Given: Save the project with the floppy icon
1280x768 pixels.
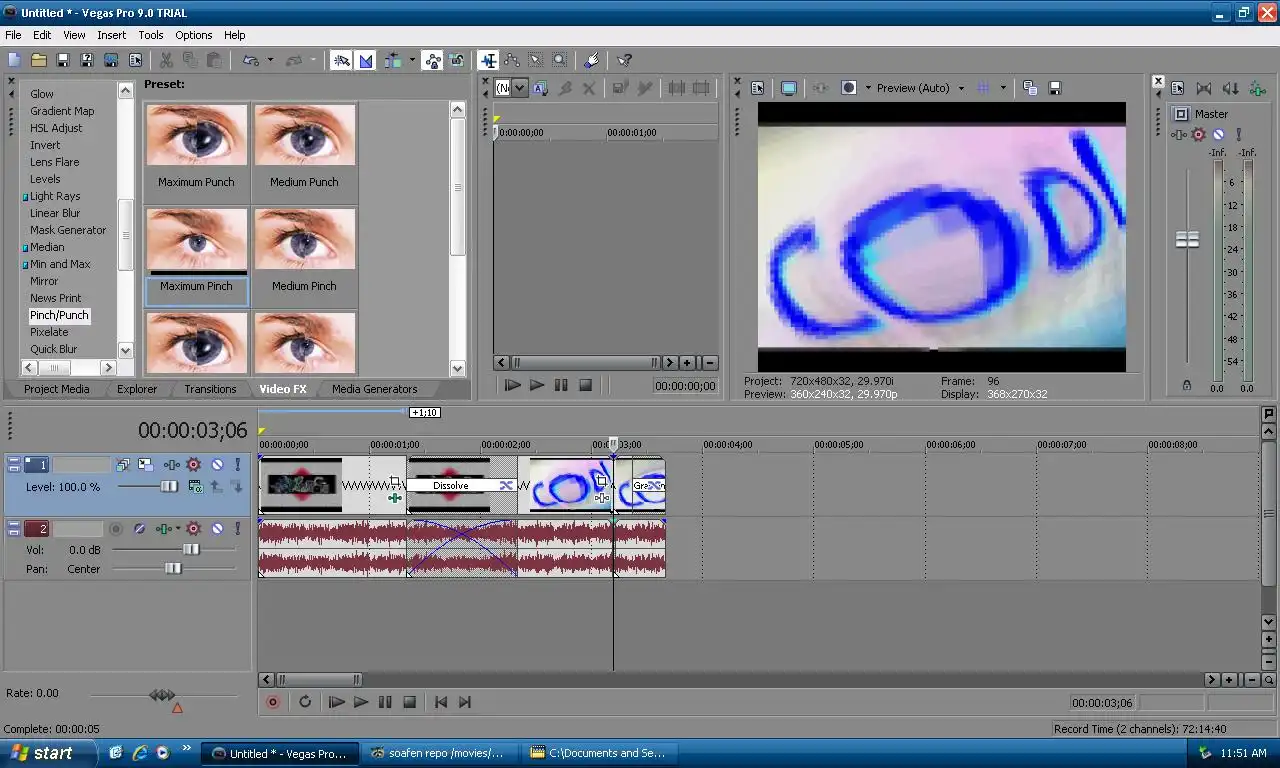Looking at the screenshot, I should 62,60.
